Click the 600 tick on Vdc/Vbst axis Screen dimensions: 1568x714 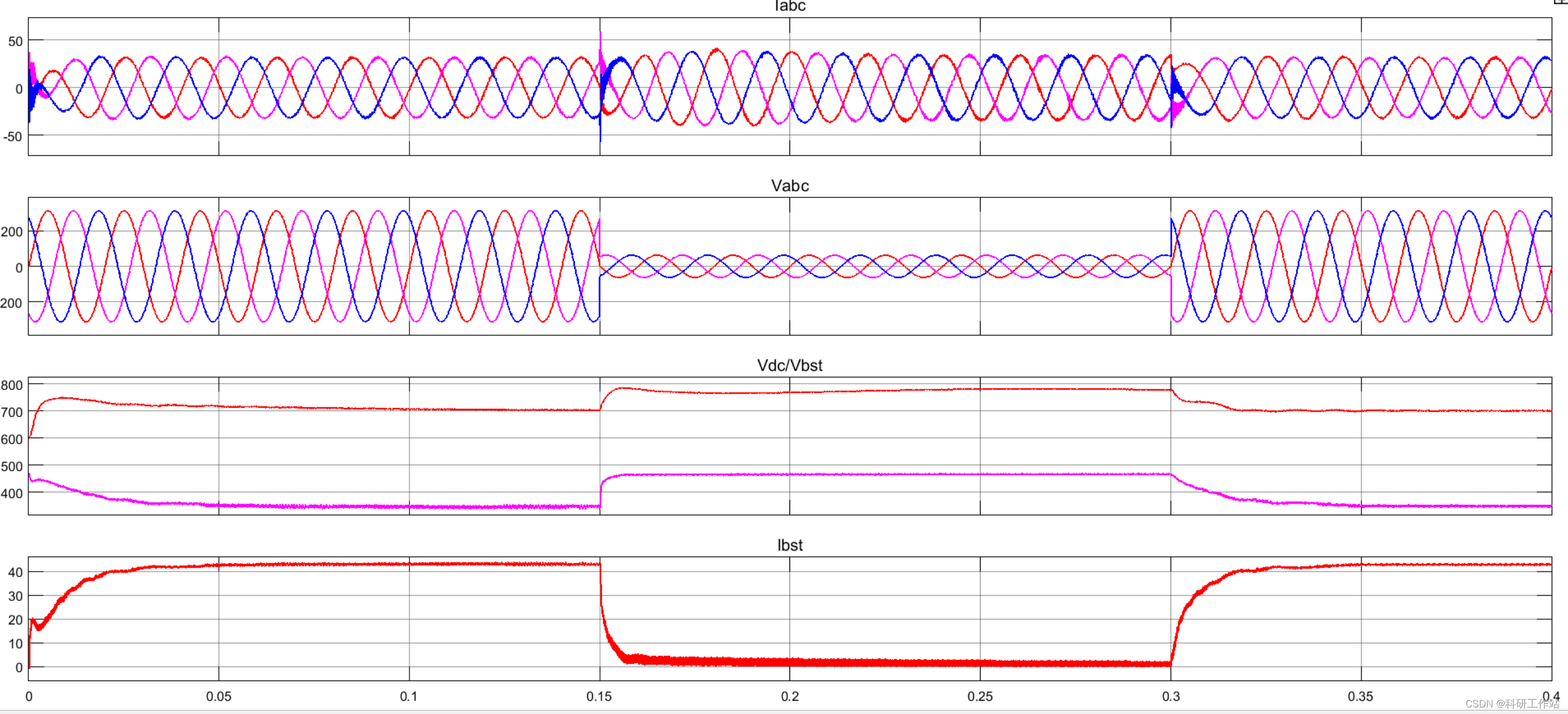(x=11, y=439)
